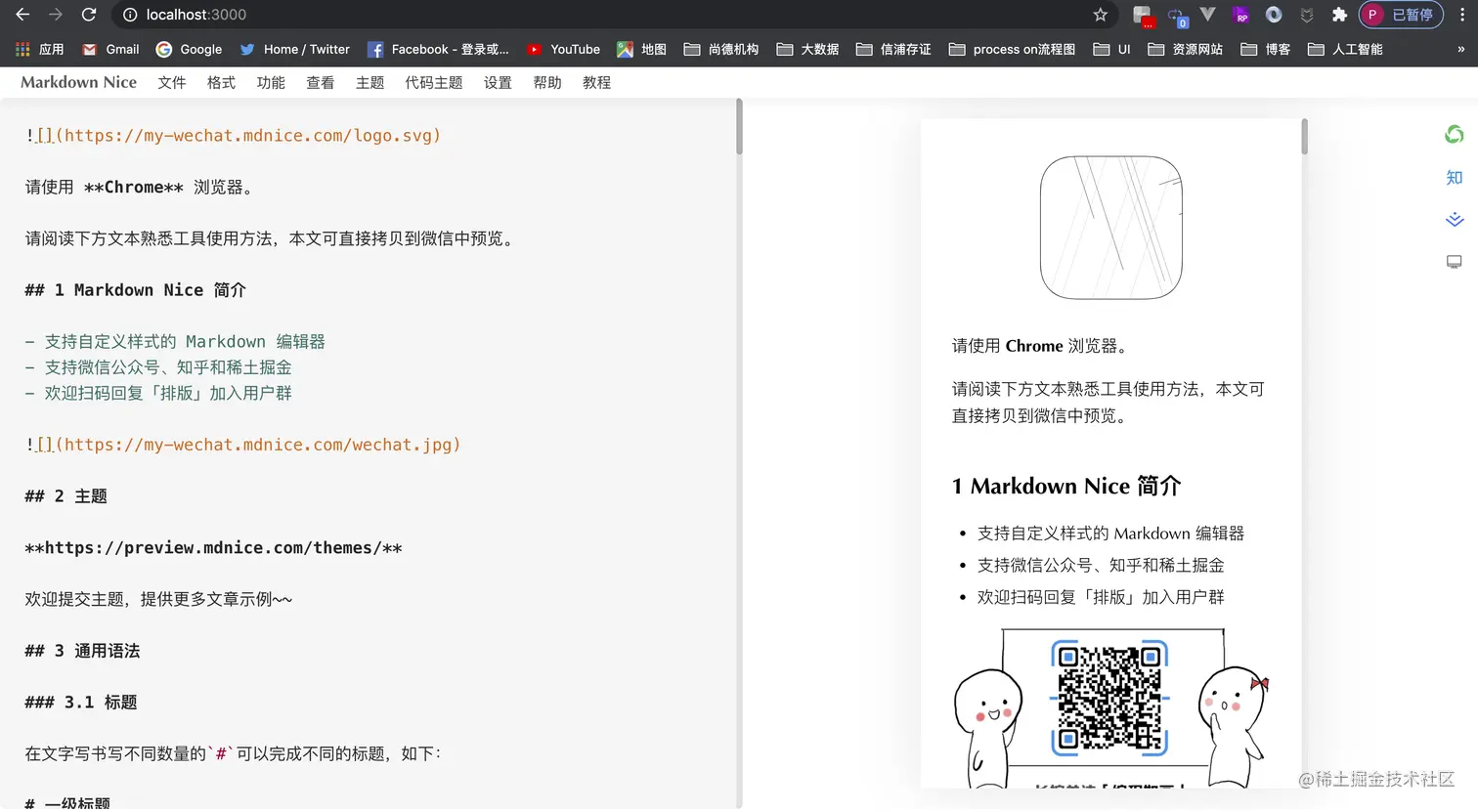Click the browser back arrow
The width and height of the screenshot is (1478, 812).
tap(22, 15)
